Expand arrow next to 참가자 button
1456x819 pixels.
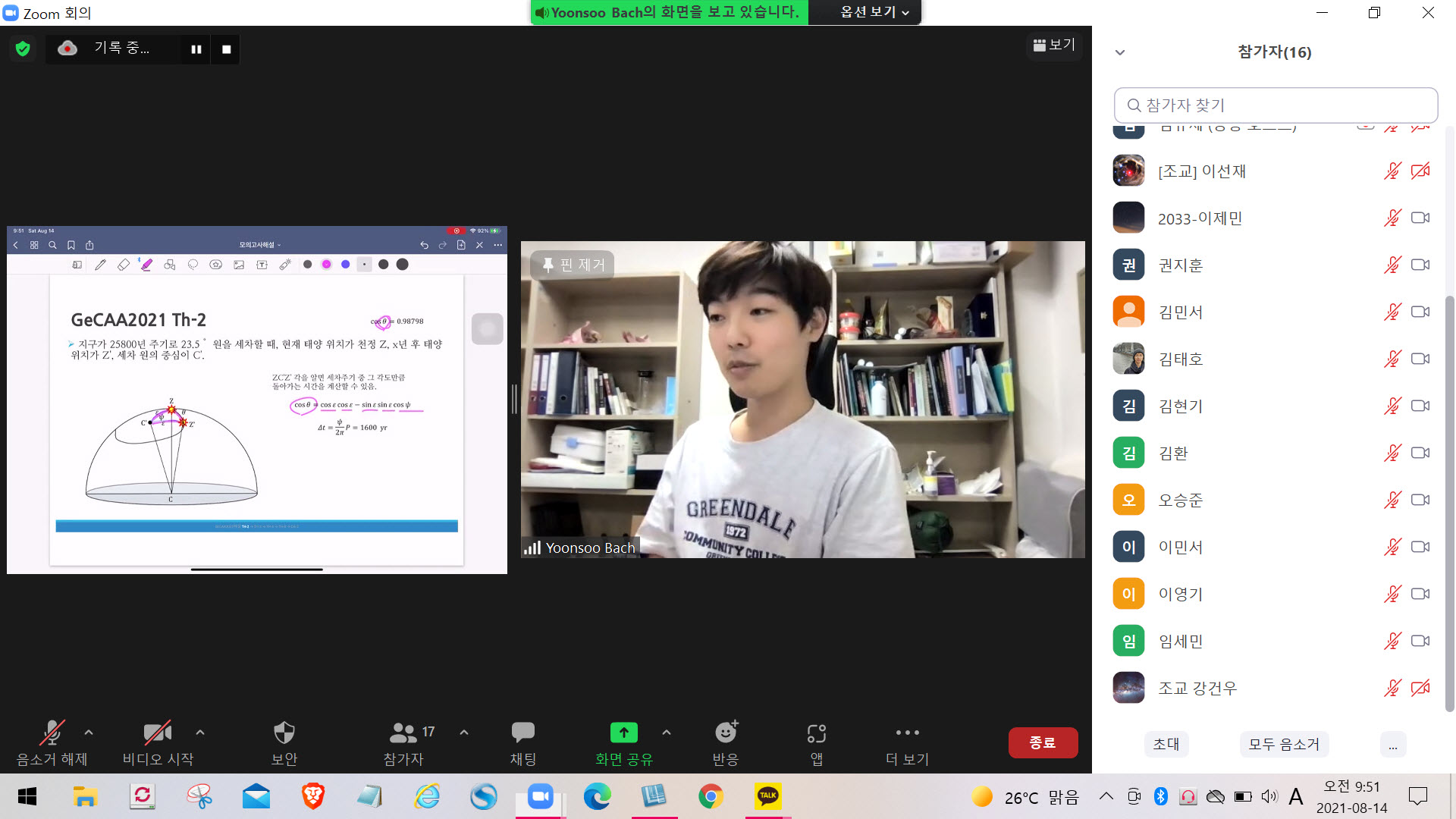click(x=464, y=733)
